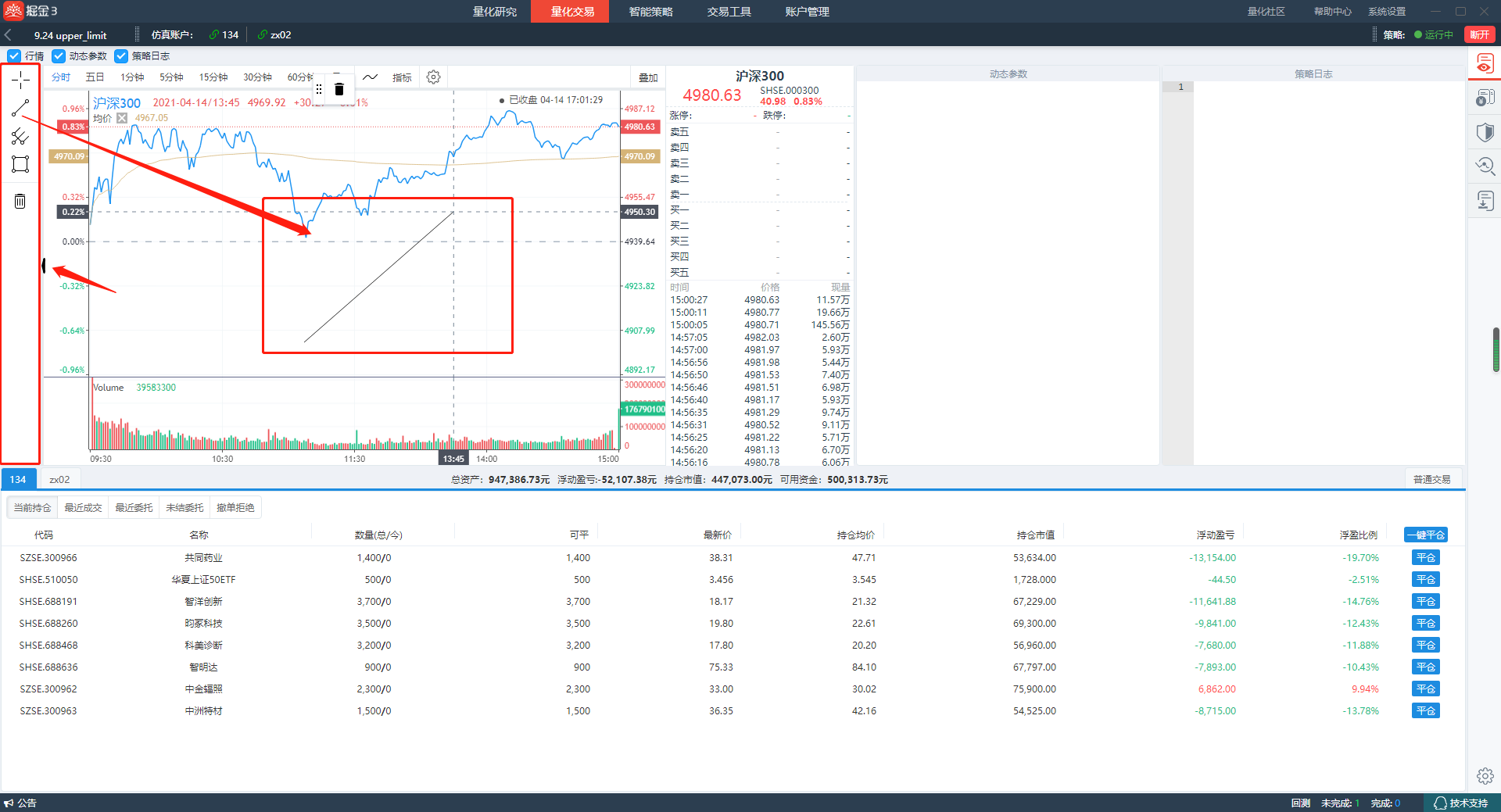
Task: Collapse the drawing toolbar side handle
Action: coord(44,266)
